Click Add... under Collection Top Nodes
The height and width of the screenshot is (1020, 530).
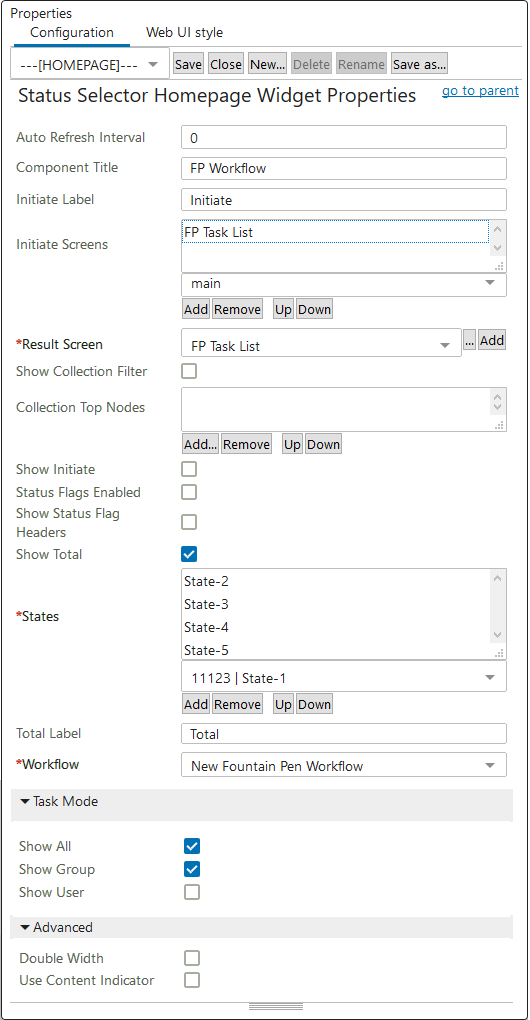(x=200, y=445)
